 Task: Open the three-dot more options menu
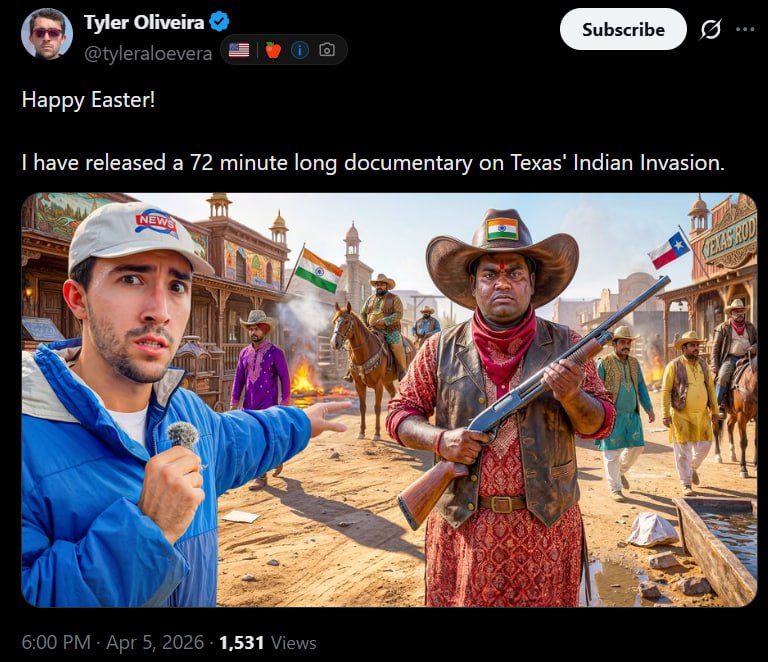745,29
